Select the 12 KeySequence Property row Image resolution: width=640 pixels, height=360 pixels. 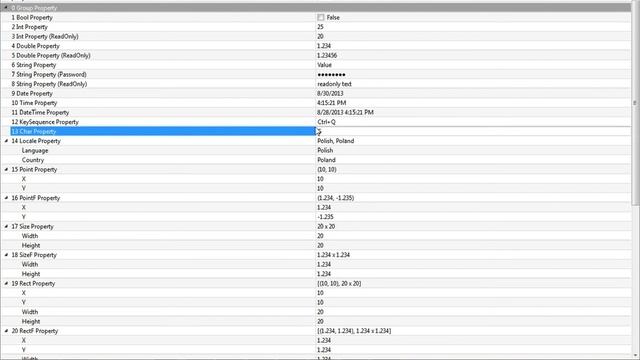point(316,122)
